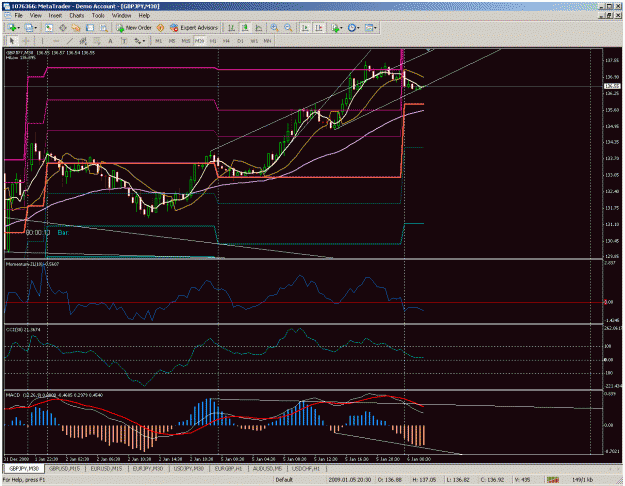Switch to the EURUSD,M15 chart tab
This screenshot has width=625, height=486.
click(x=106, y=468)
